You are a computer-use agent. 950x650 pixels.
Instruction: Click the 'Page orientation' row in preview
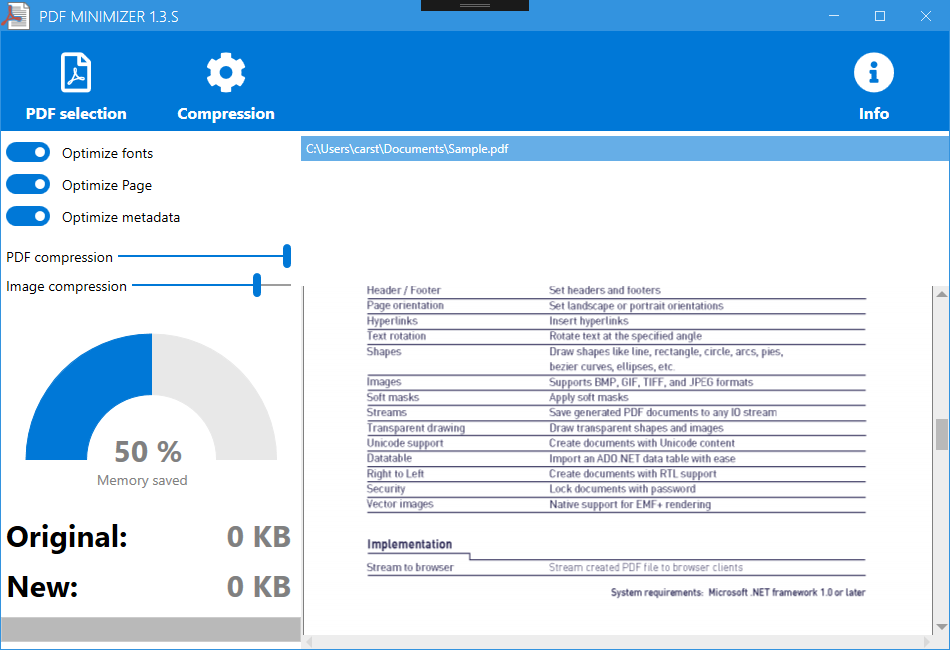pyautogui.click(x=616, y=305)
